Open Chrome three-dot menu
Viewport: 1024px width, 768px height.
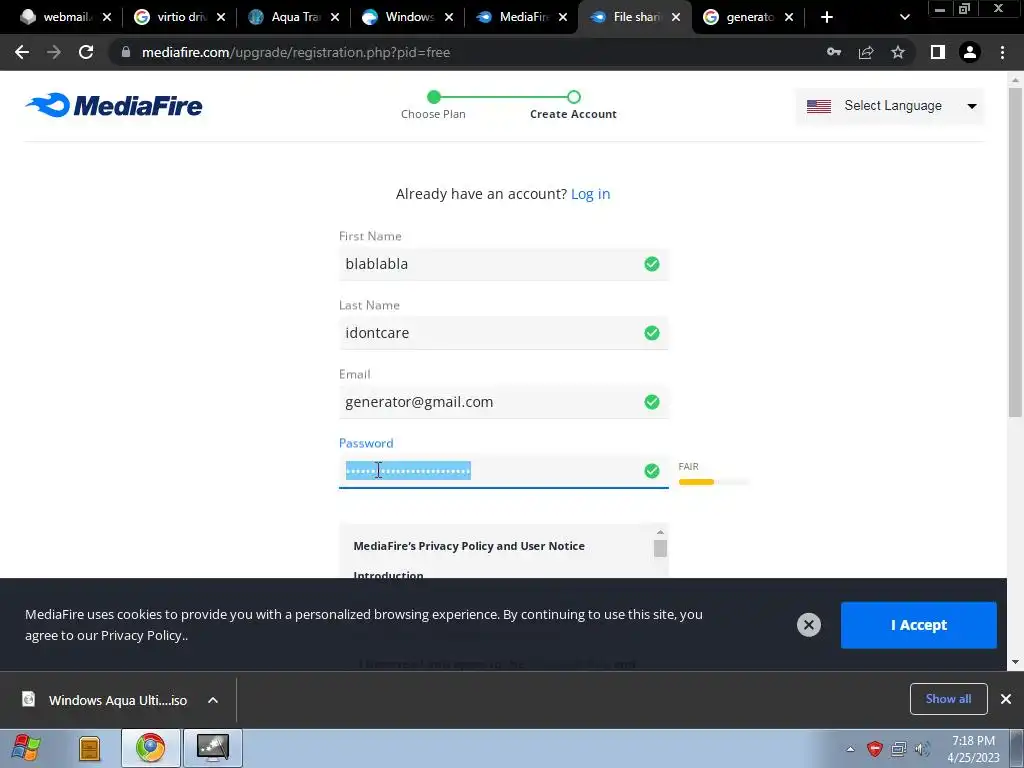1002,52
